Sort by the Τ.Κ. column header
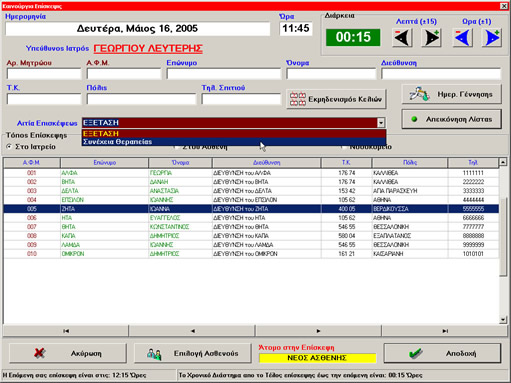 [x=346, y=163]
